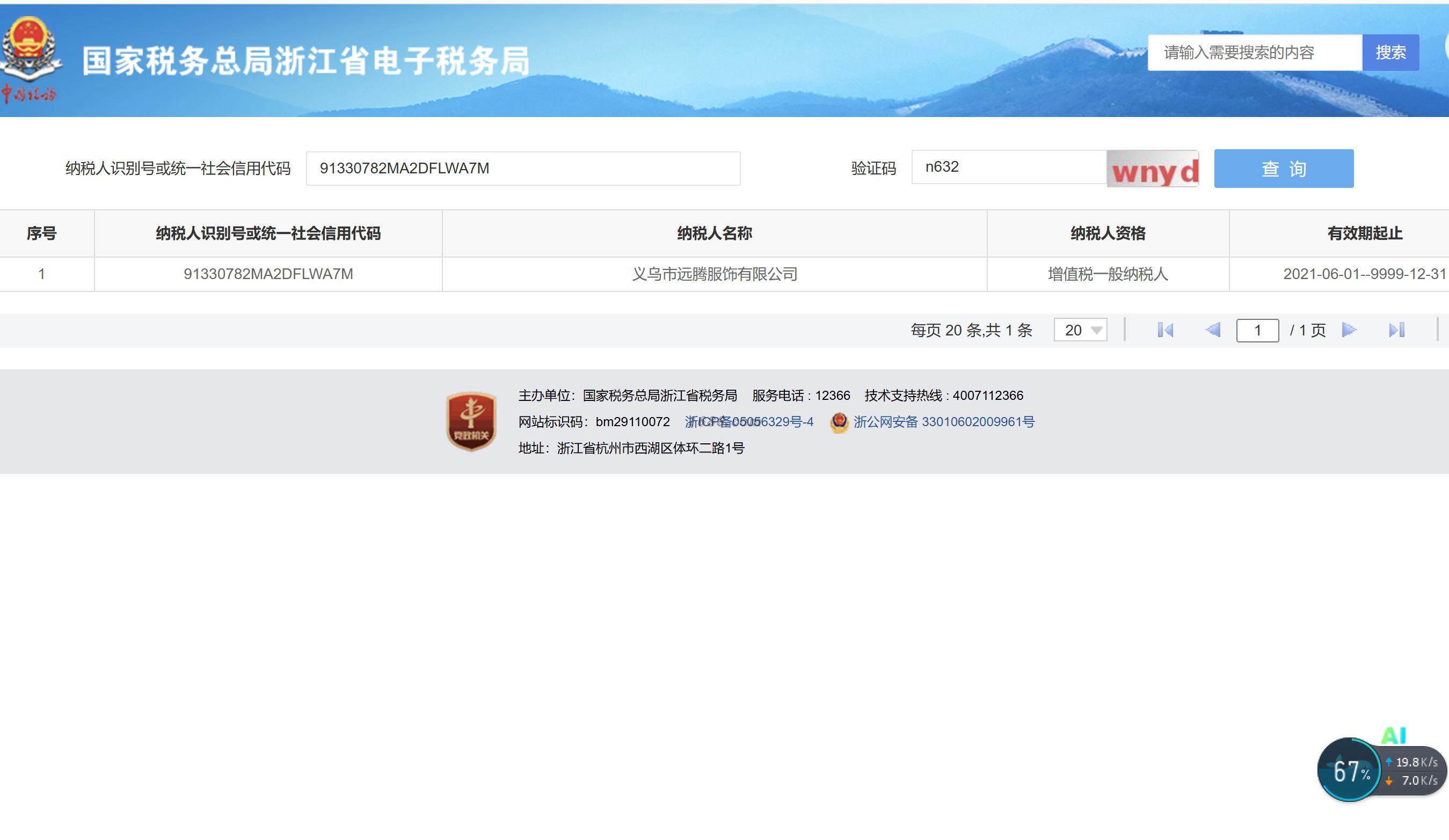Focus the taxpayer ID input field
Image resolution: width=1449 pixels, height=840 pixels.
(x=523, y=169)
